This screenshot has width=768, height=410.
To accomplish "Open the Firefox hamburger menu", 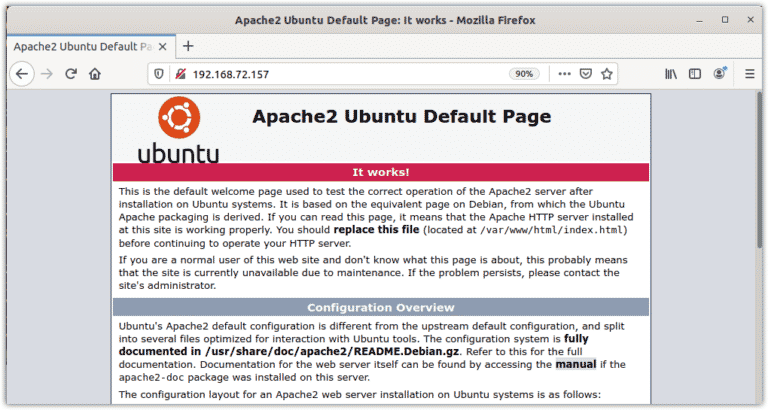I will (x=749, y=73).
